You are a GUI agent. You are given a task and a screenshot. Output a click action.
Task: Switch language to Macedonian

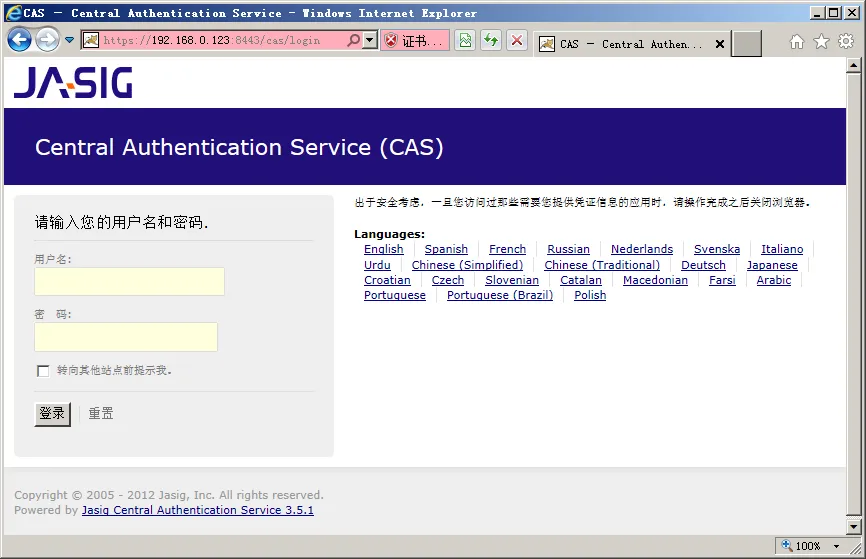(x=656, y=280)
